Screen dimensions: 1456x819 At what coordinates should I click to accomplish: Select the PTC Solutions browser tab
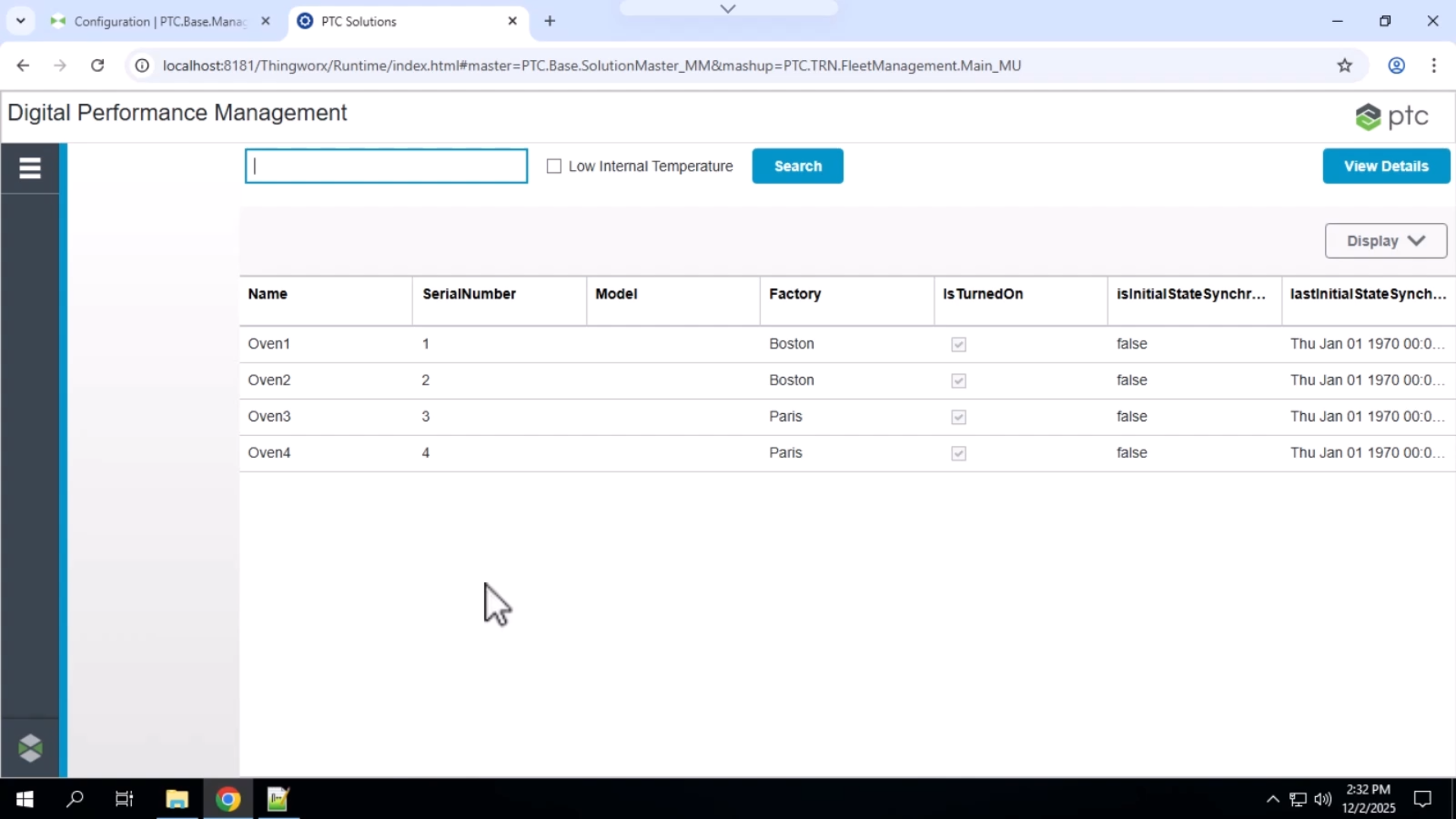[409, 21]
